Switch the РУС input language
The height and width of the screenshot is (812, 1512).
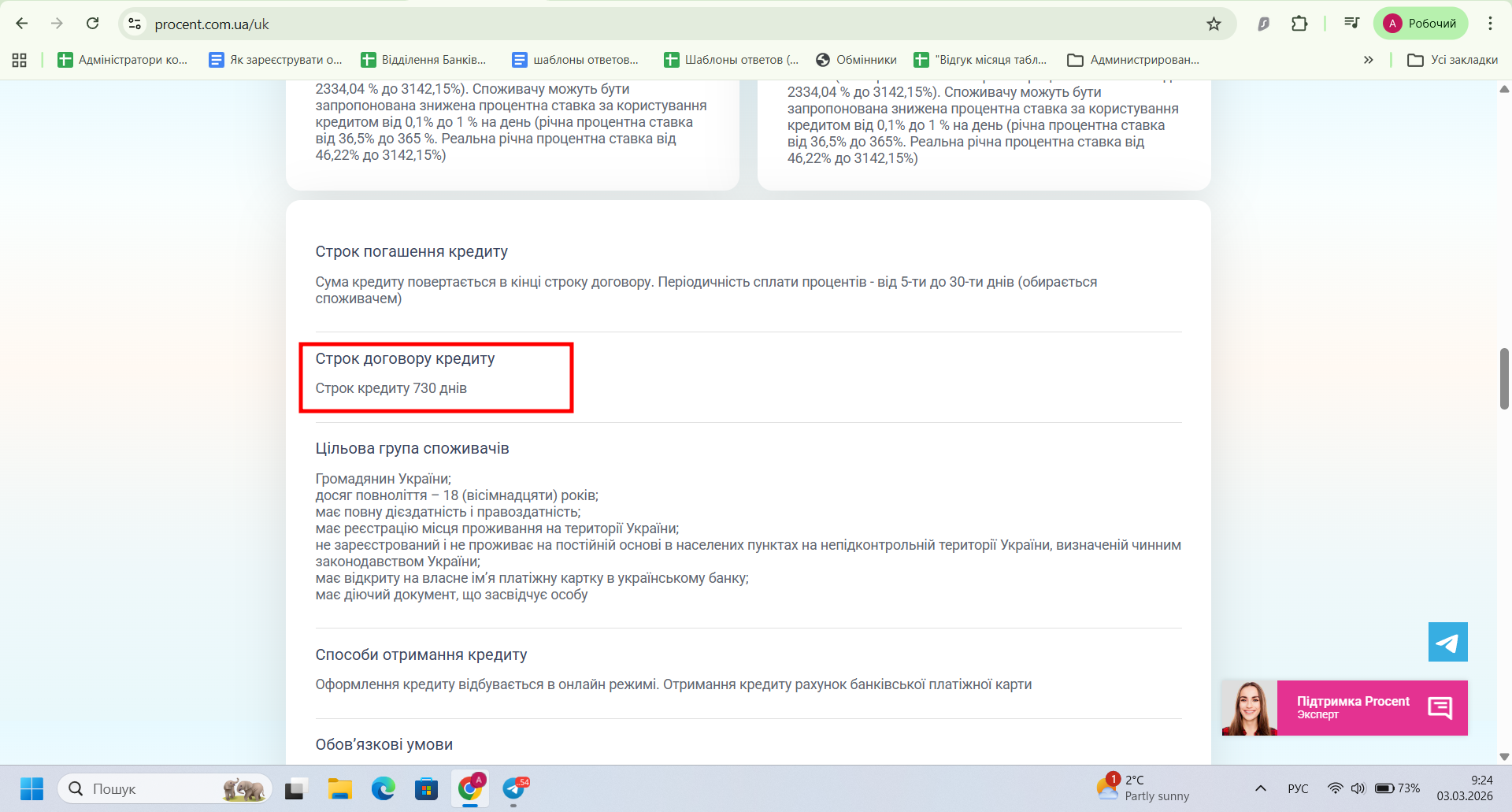click(1298, 788)
